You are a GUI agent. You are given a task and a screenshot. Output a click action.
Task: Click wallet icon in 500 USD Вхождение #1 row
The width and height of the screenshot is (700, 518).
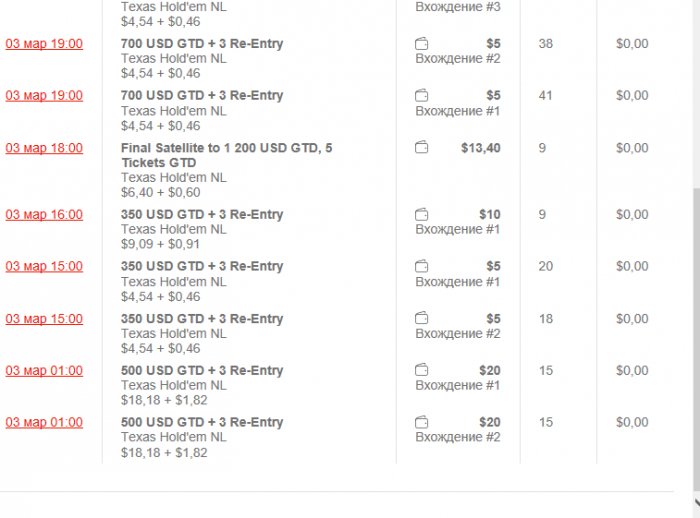pos(422,371)
